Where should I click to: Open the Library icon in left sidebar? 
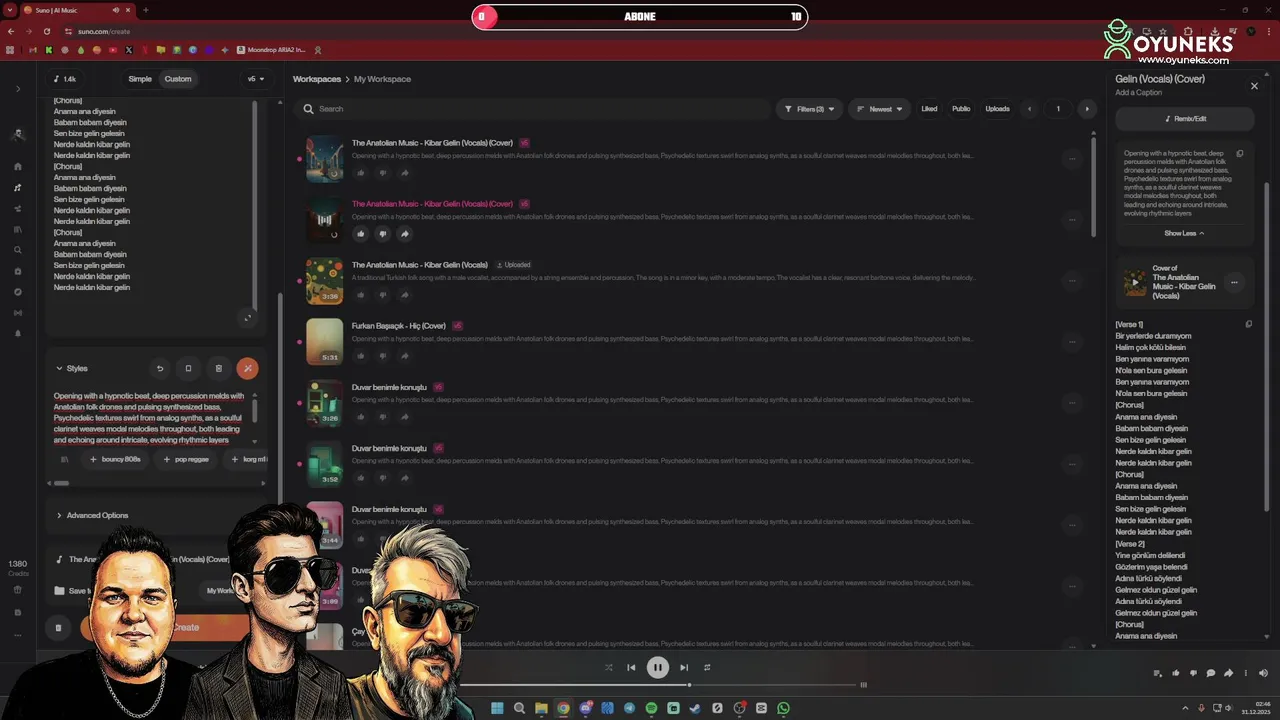18,229
